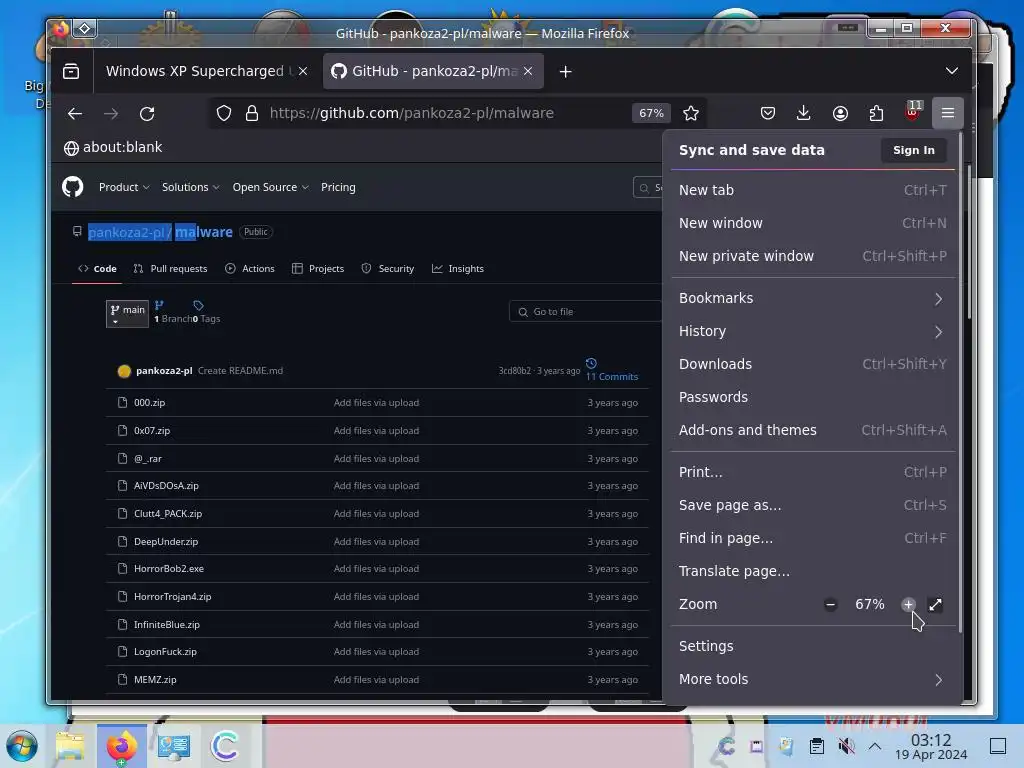The image size is (1024, 768).
Task: Open Downloads from the Firefox menu
Action: point(812,364)
